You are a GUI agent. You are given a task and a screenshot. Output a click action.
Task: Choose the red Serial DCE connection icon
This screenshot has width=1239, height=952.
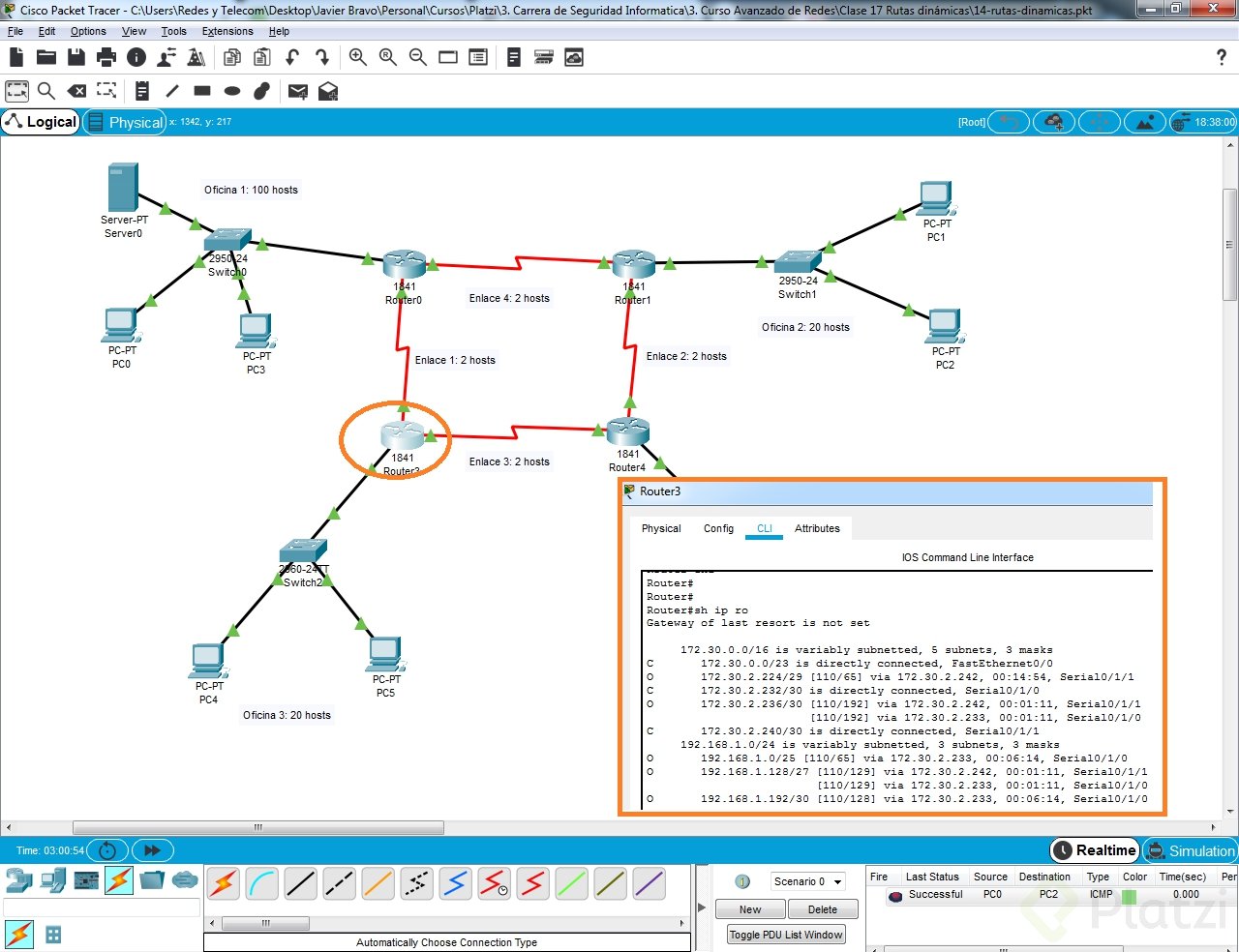494,882
